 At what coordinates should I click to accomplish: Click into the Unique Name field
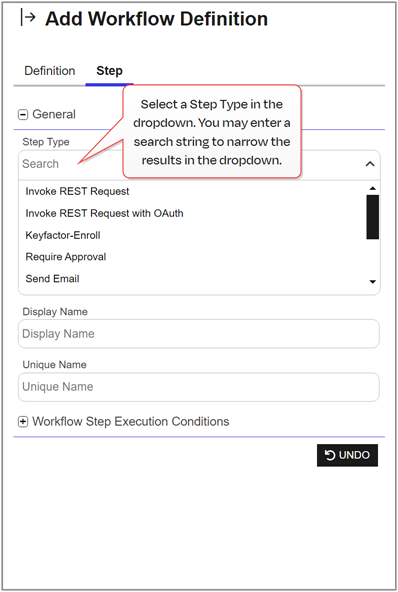coord(199,387)
